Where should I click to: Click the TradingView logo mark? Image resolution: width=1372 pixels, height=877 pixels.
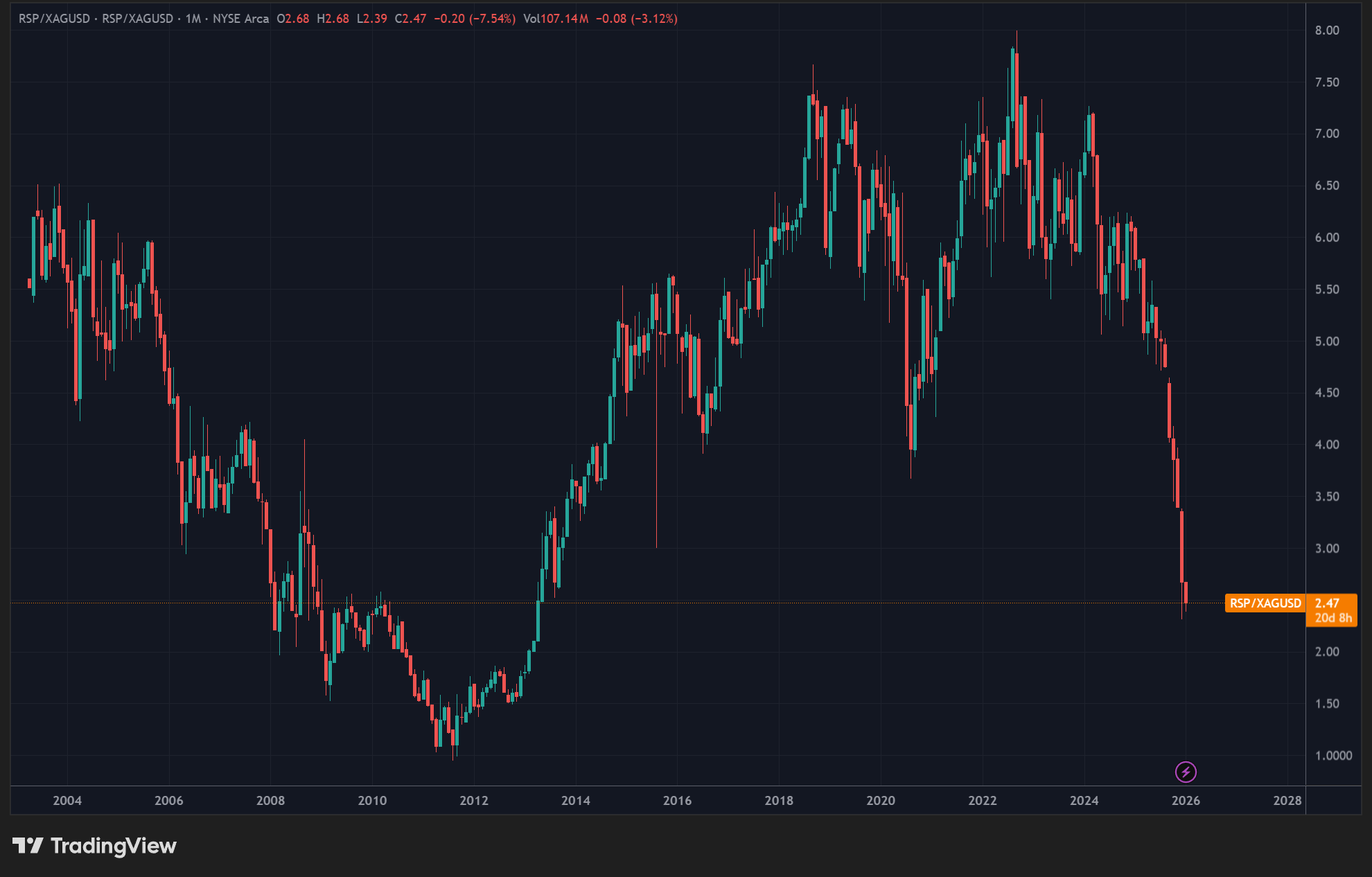[28, 846]
